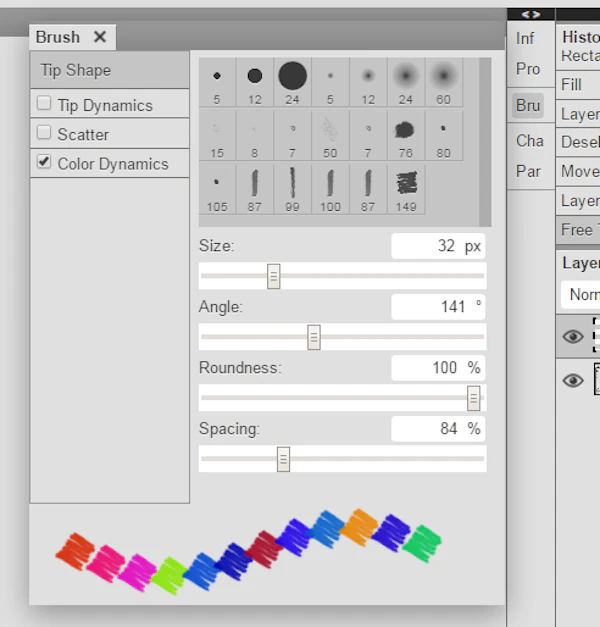Open the Par panel tab
The height and width of the screenshot is (627, 600).
[529, 172]
